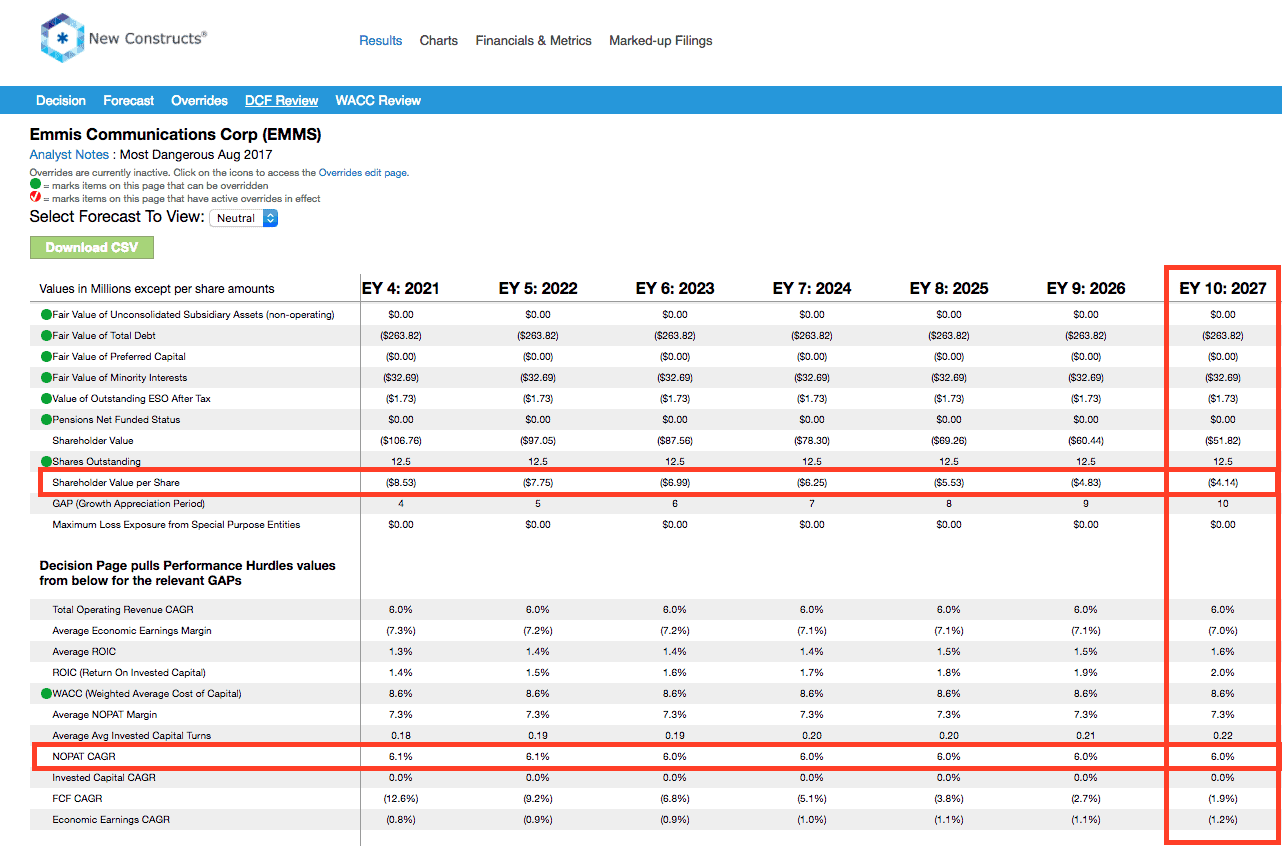This screenshot has width=1282, height=846.
Task: Click the 0.22 capital turns value
Action: tap(1223, 736)
